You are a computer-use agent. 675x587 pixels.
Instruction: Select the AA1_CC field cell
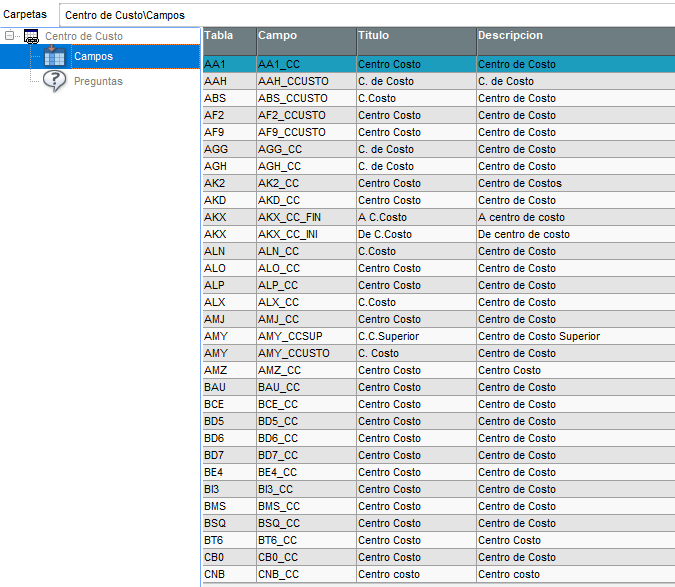307,64
